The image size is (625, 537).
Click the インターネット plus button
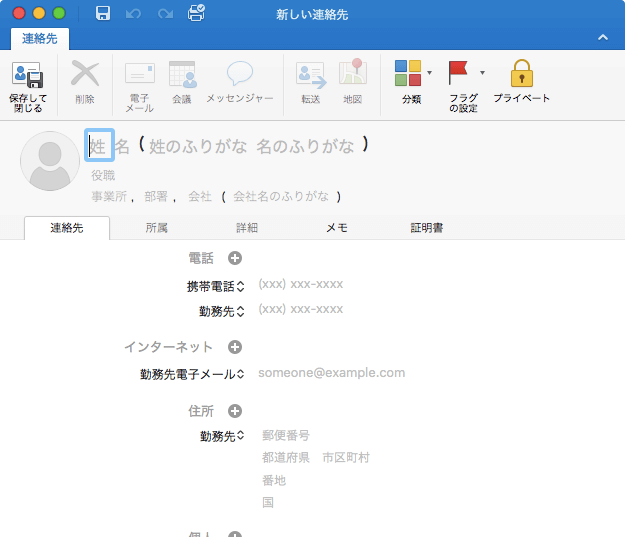[x=235, y=347]
